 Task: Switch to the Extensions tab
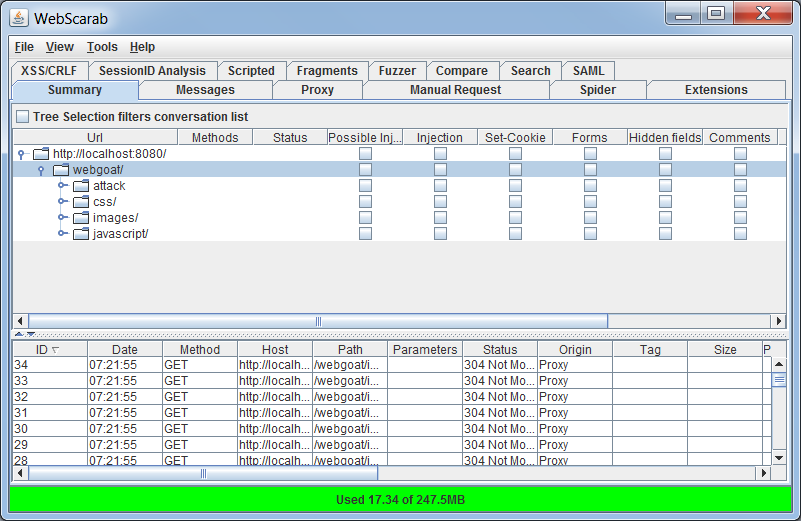pyautogui.click(x=716, y=90)
